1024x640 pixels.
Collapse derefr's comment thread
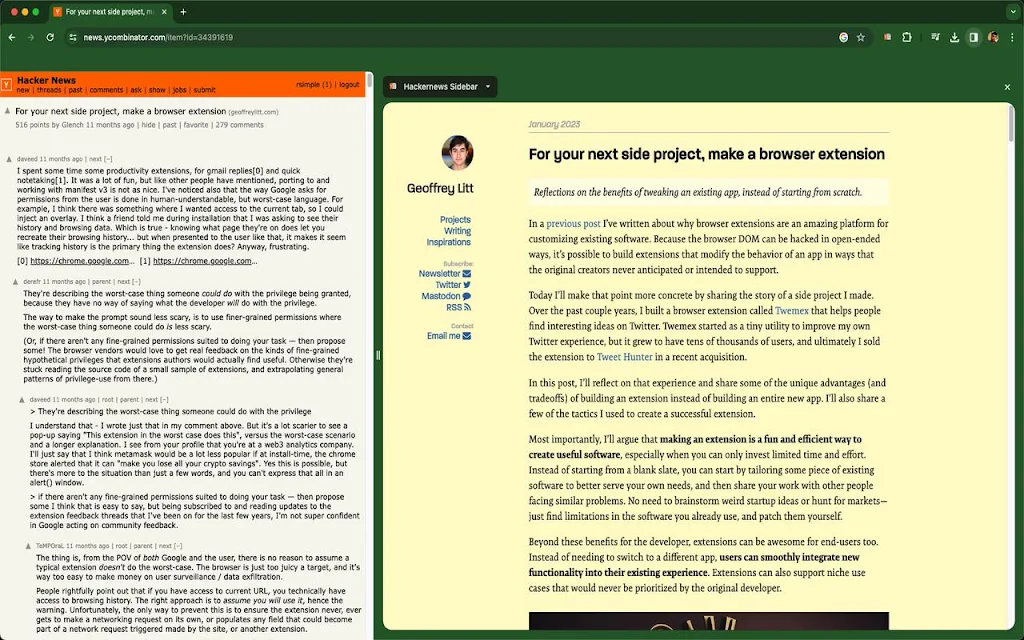click(x=136, y=281)
